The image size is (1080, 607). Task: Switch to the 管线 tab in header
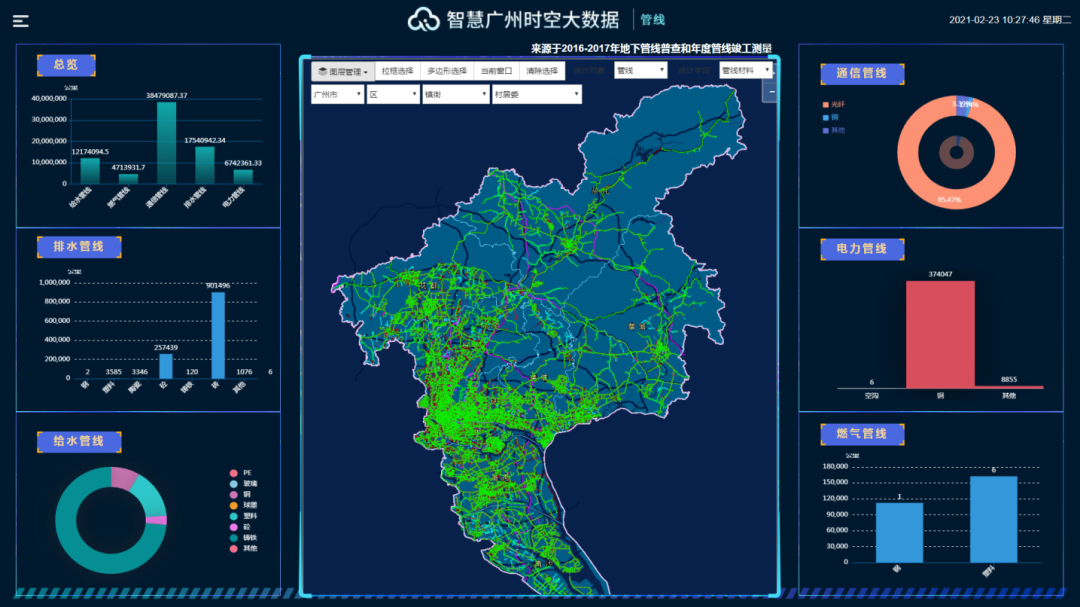pyautogui.click(x=652, y=20)
